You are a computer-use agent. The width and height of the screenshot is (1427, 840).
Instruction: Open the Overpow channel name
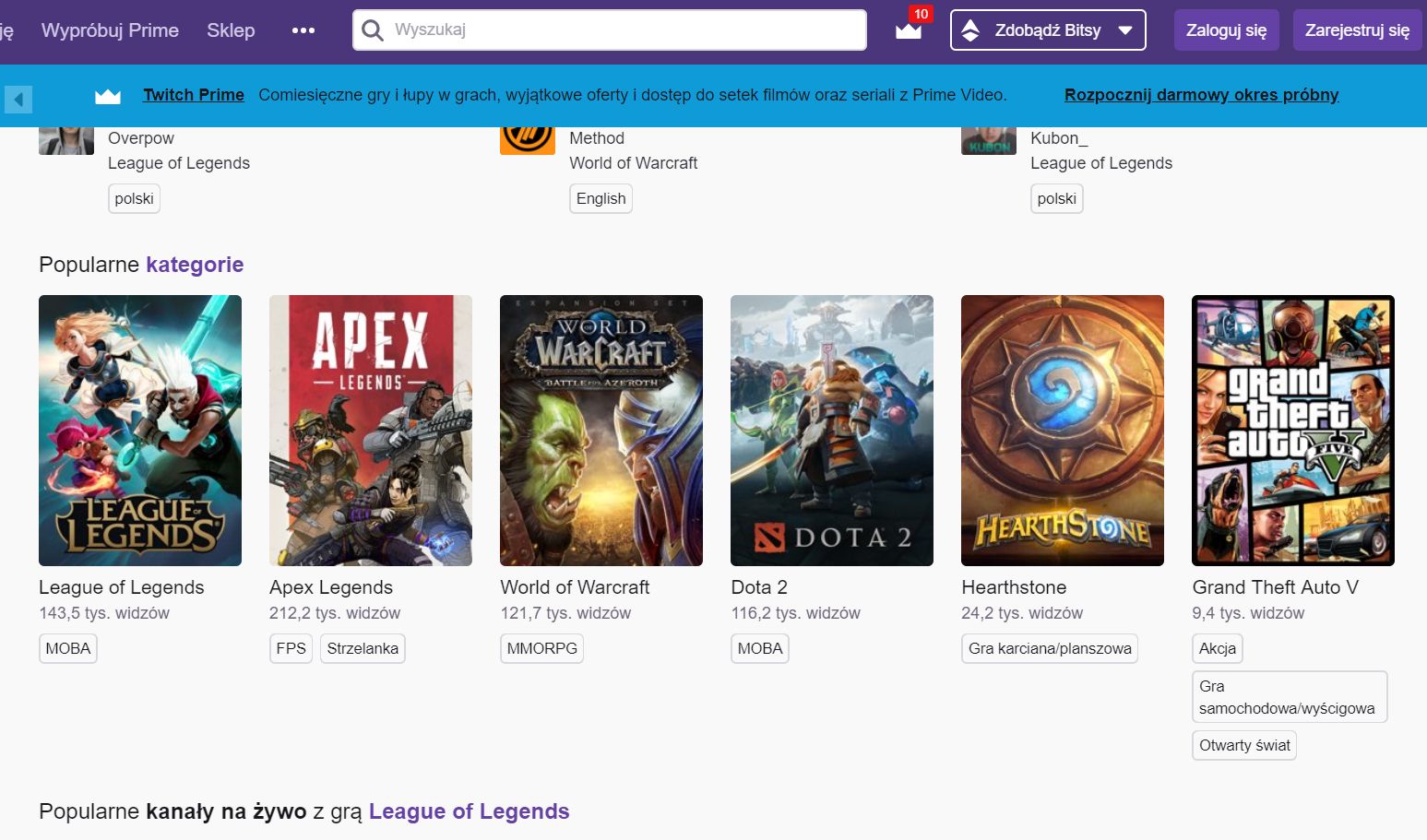141,138
